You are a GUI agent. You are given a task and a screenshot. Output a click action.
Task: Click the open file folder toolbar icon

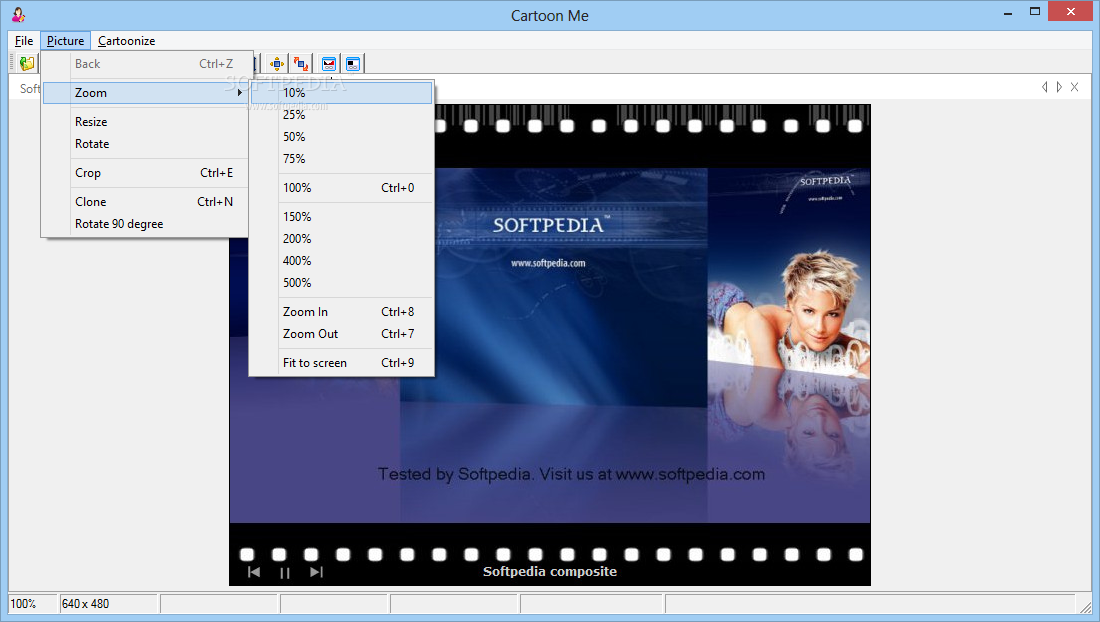27,64
